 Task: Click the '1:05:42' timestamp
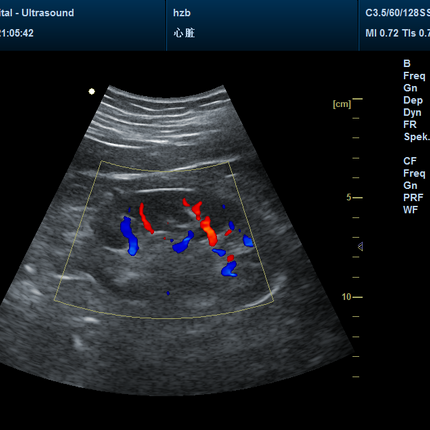pyautogui.click(x=17, y=33)
